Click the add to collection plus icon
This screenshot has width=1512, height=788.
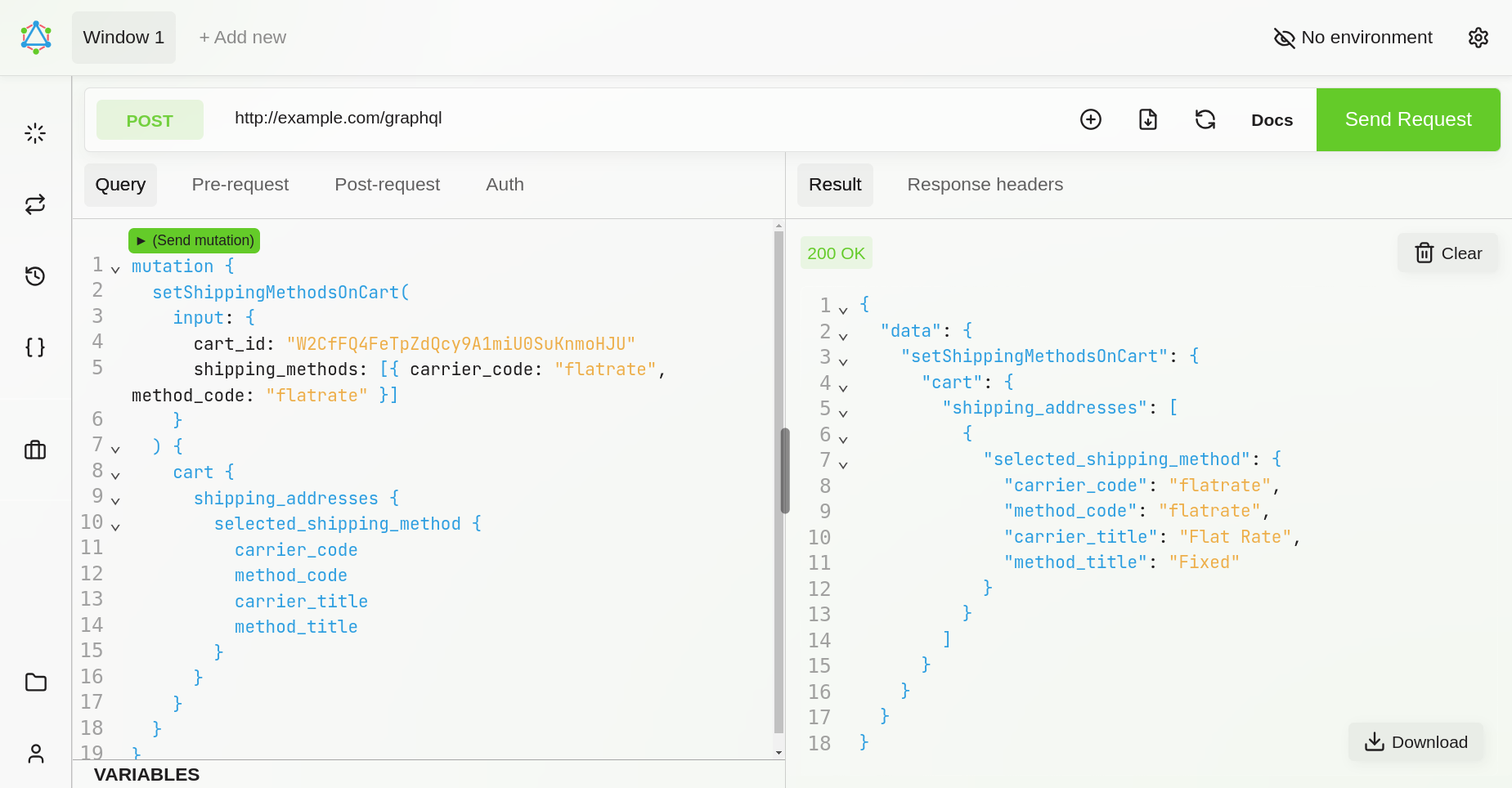point(1091,119)
